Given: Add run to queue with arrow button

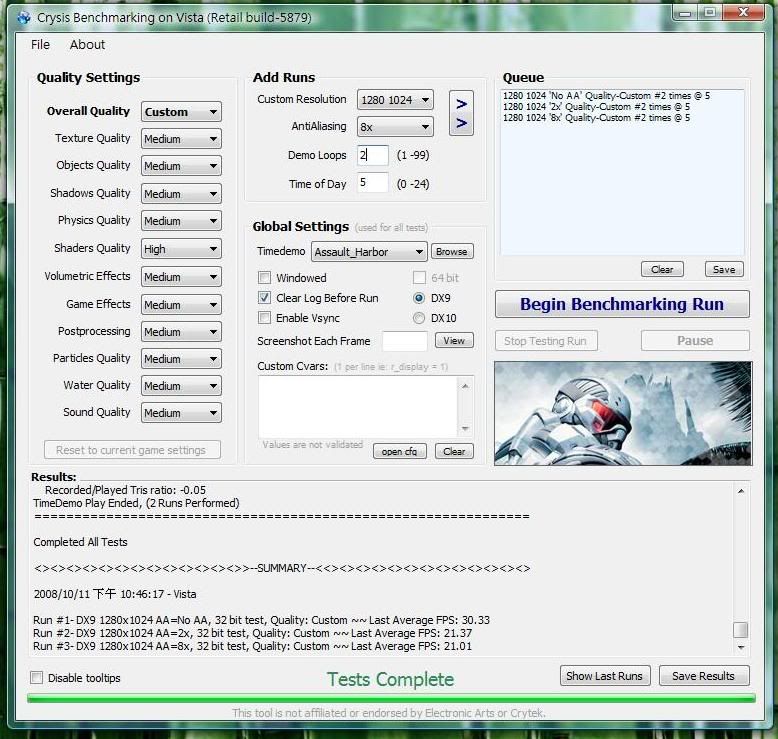Looking at the screenshot, I should click(461, 113).
